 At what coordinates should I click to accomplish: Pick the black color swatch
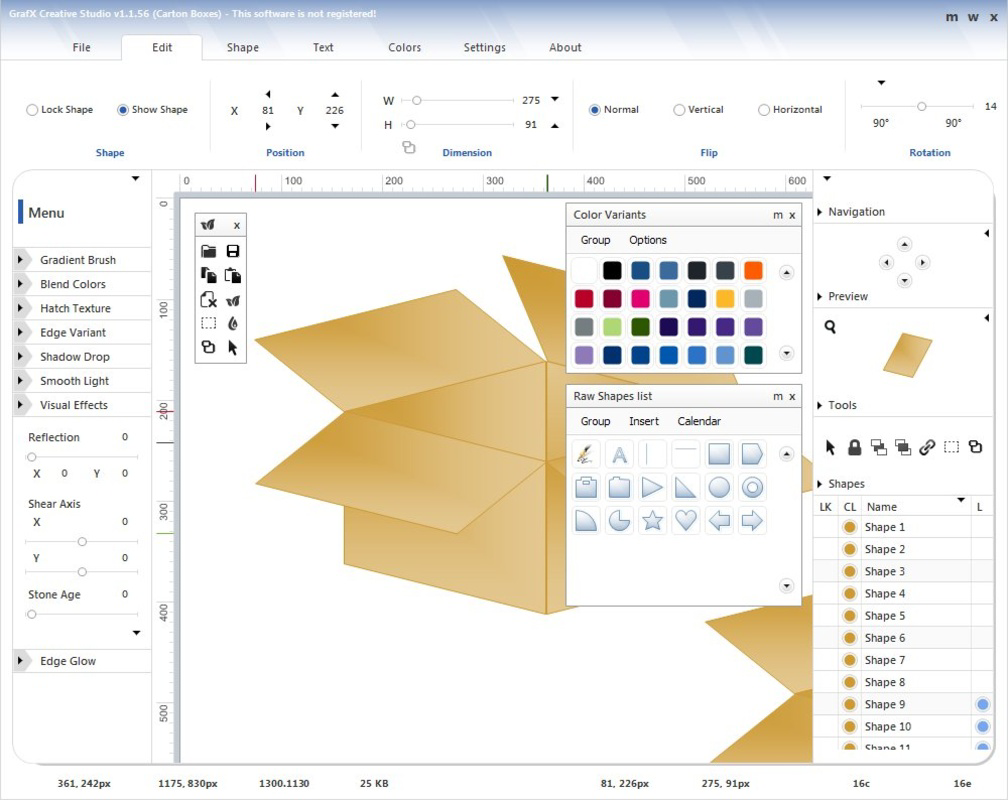click(612, 271)
